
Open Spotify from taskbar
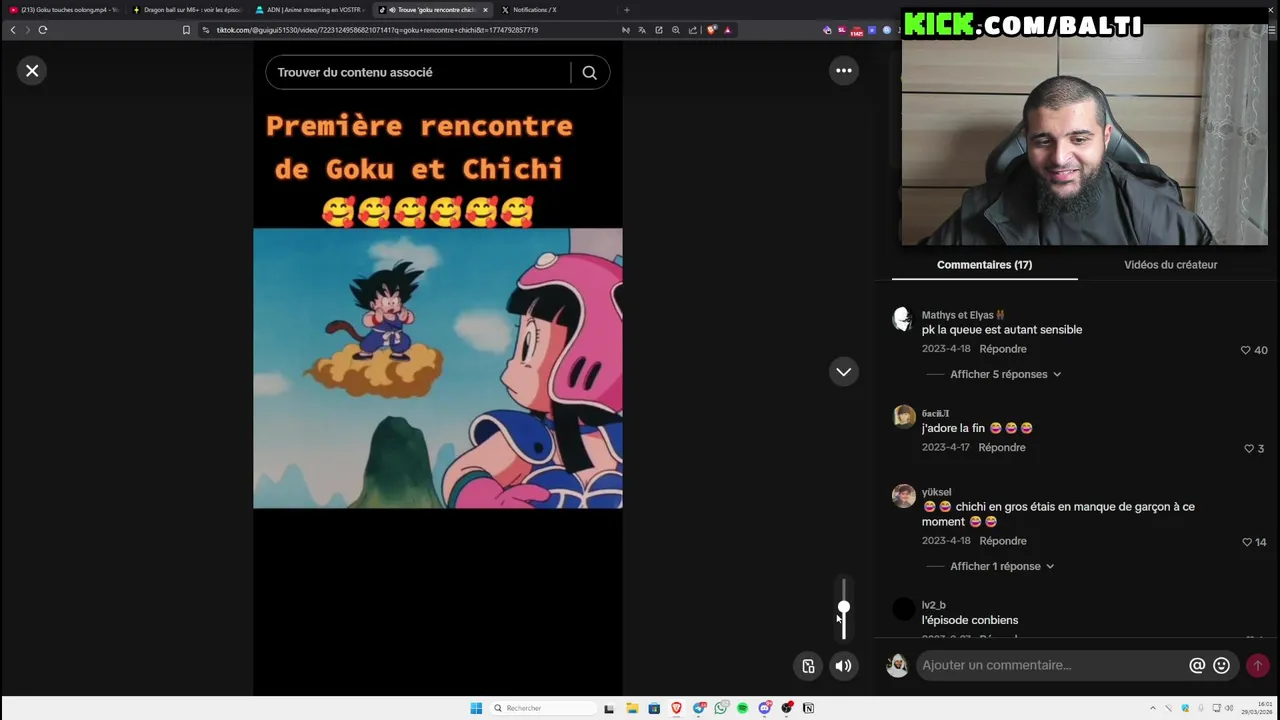(x=742, y=708)
